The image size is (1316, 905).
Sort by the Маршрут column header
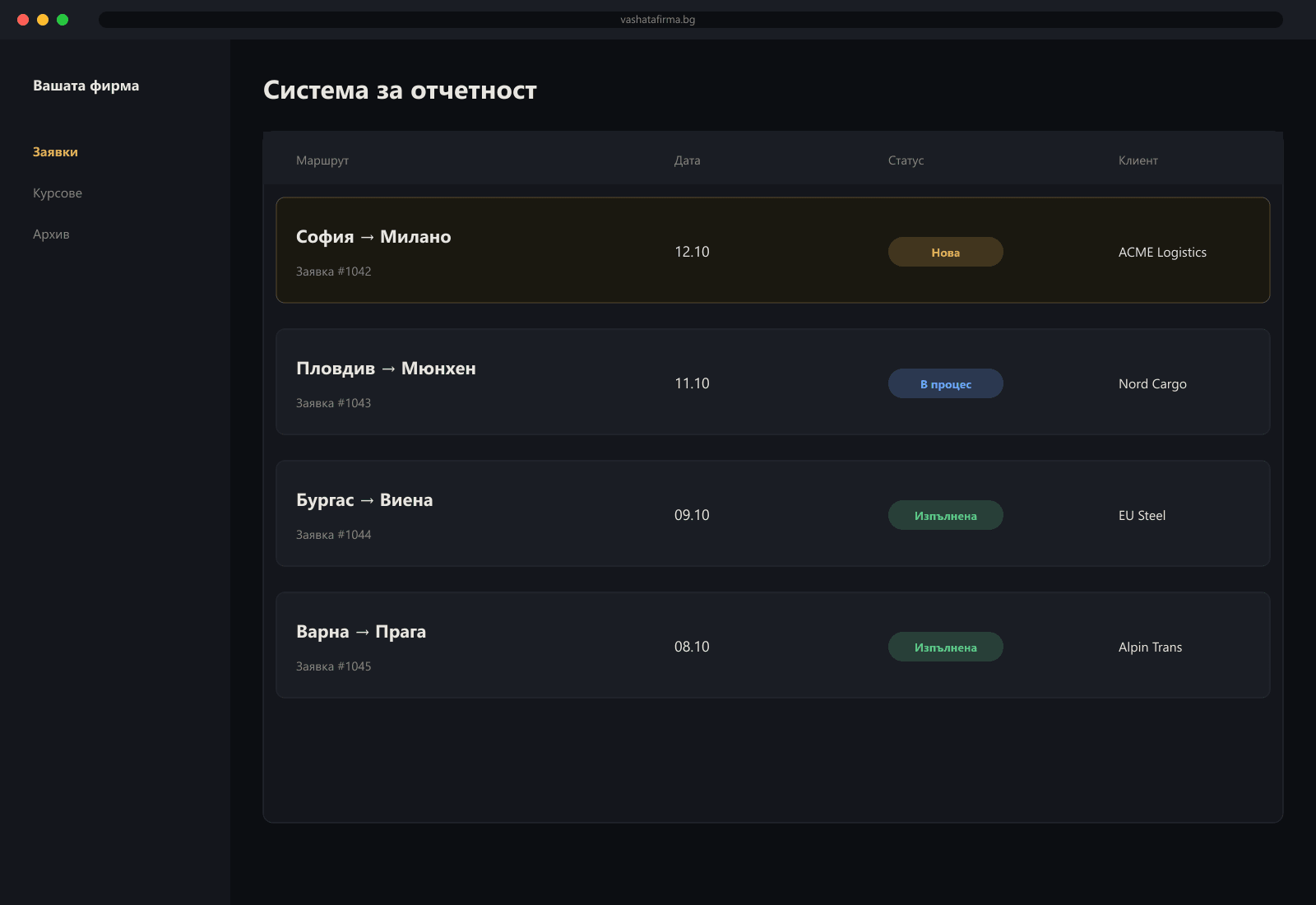322,160
